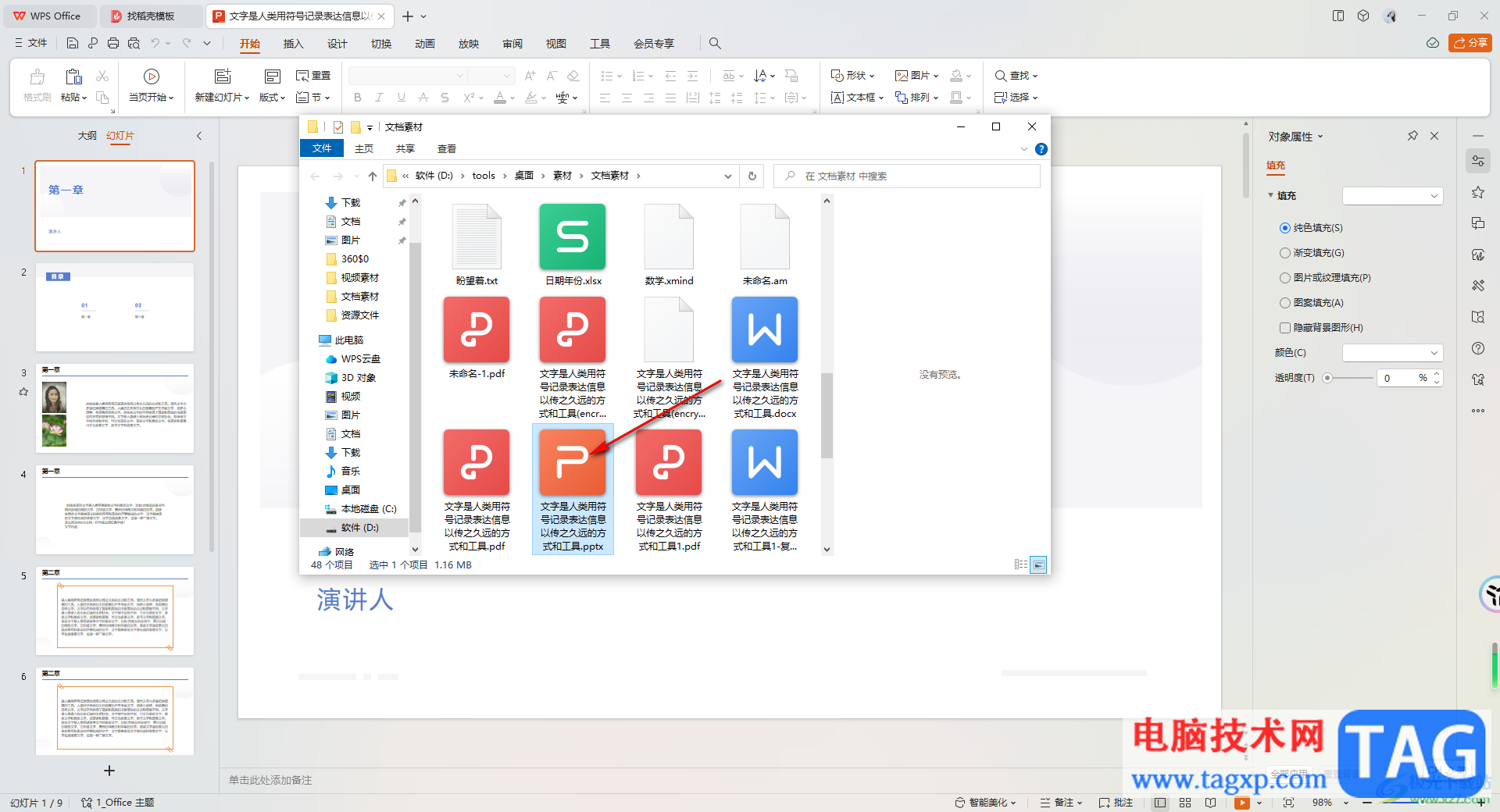Open the font size combo box
The width and height of the screenshot is (1500, 812).
pos(491,76)
